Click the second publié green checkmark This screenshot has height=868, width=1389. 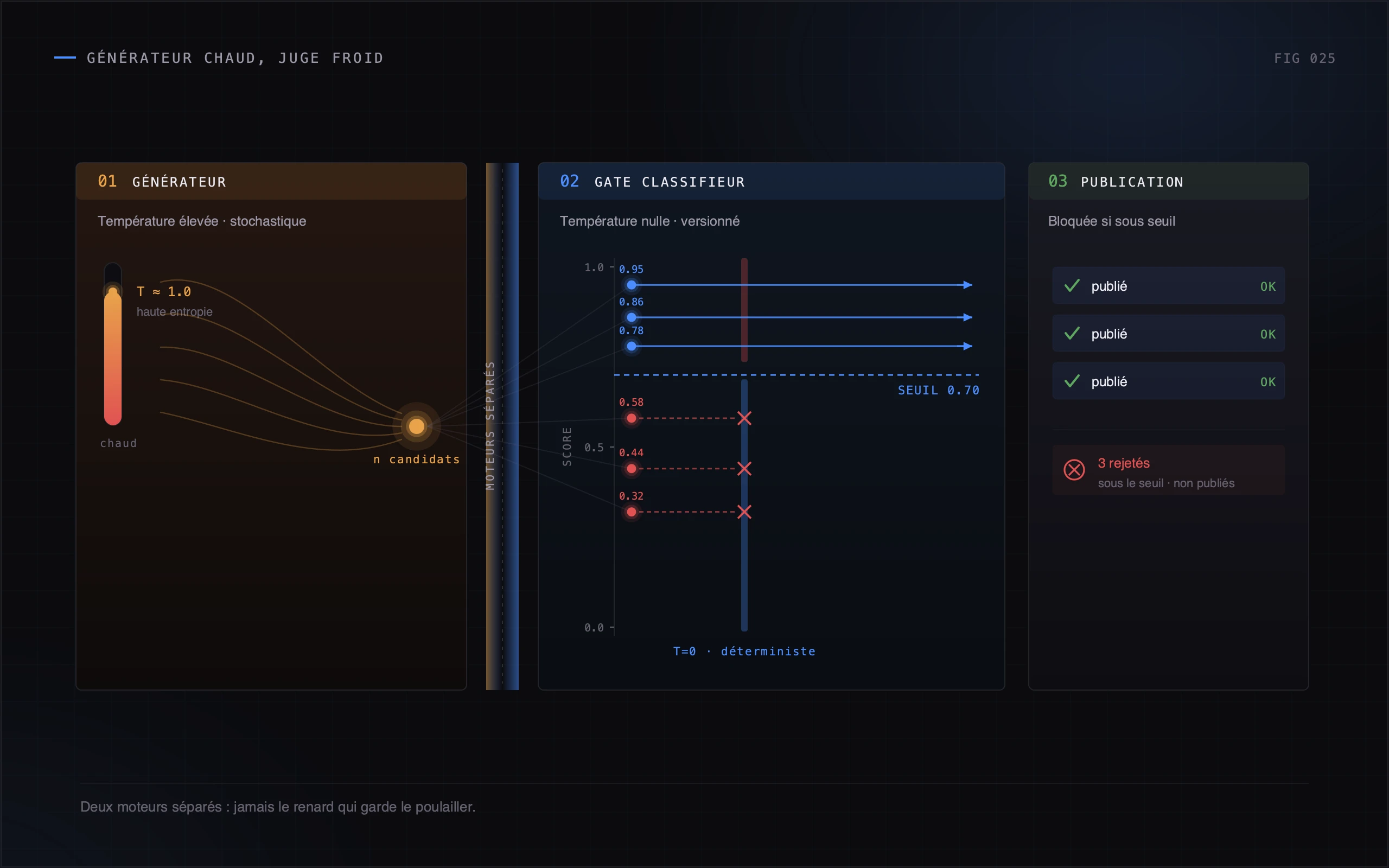pyautogui.click(x=1072, y=333)
